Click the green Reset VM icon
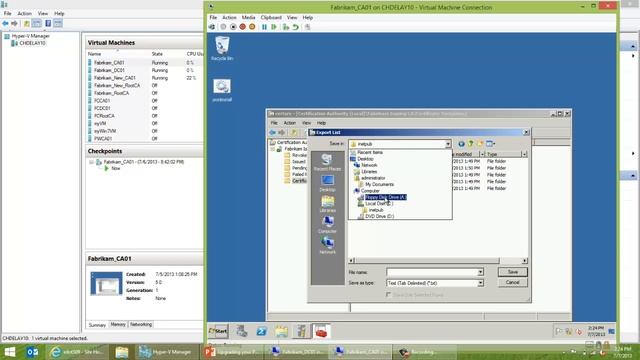Image resolution: width=640 pixels, height=360 pixels. point(274,27)
